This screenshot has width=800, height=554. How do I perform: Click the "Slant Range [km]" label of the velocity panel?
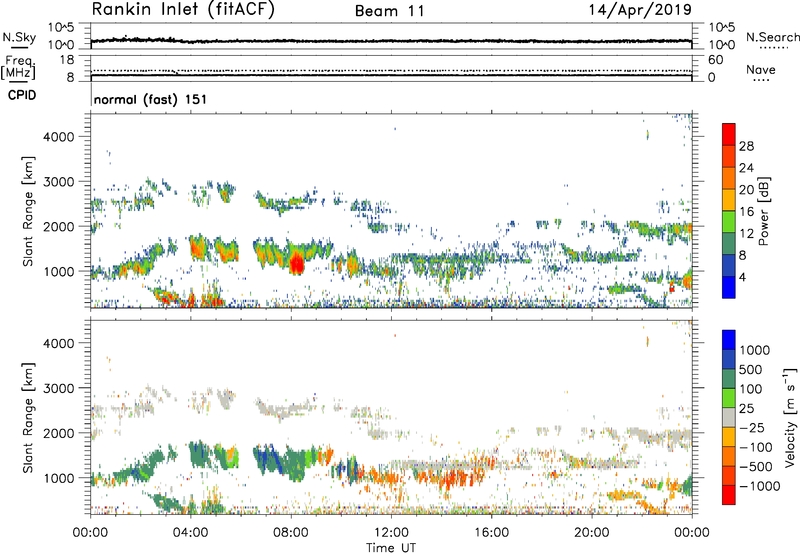pyautogui.click(x=28, y=417)
